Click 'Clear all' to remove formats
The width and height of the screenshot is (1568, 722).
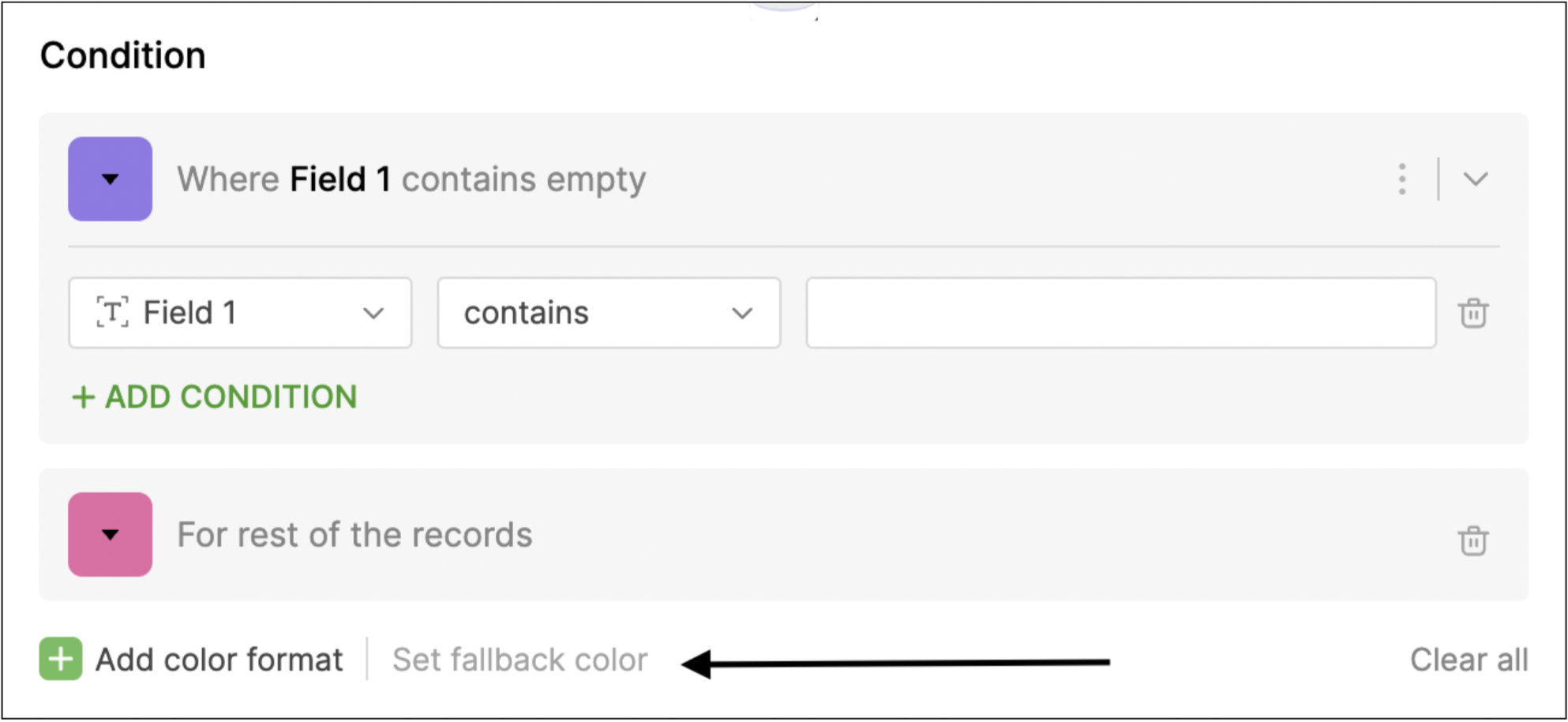[x=1469, y=660]
